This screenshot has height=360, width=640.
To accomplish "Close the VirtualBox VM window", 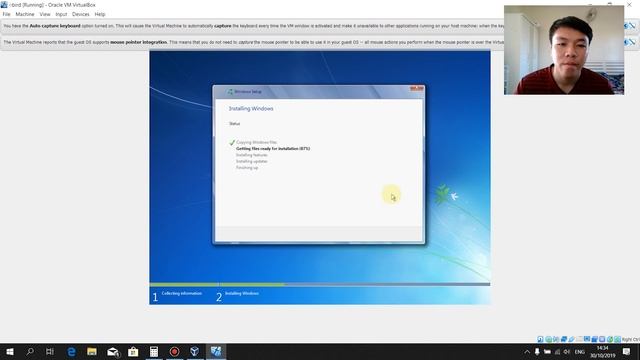I will (x=629, y=4).
